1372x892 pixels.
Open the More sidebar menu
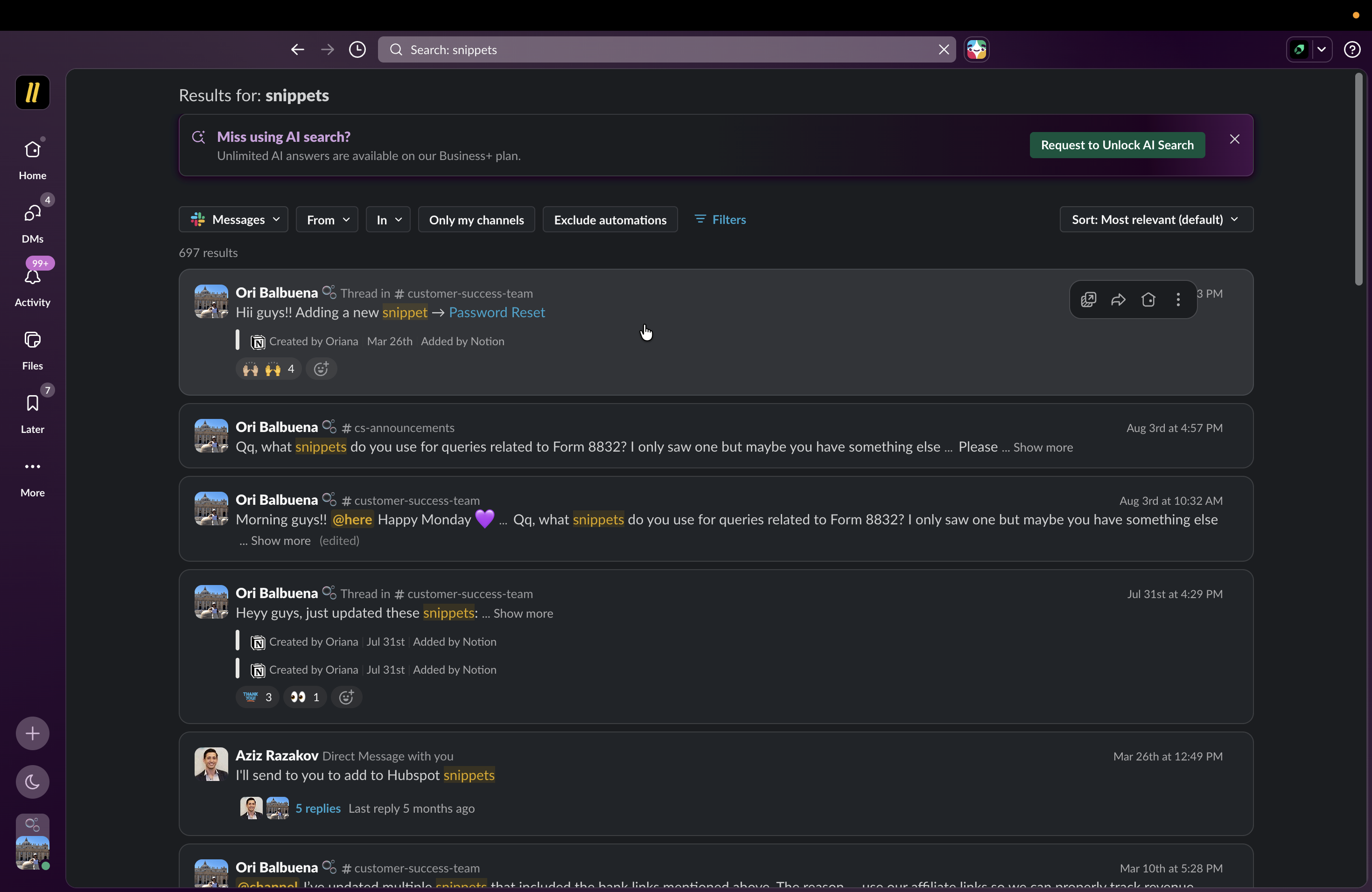pyautogui.click(x=32, y=476)
